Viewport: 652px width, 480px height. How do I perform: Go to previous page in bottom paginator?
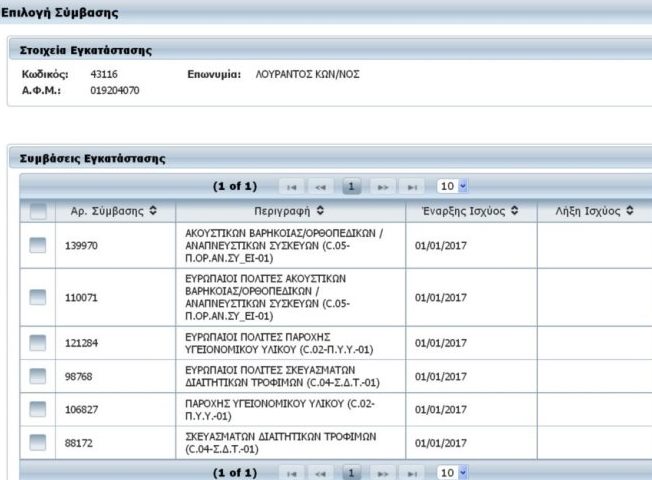click(320, 473)
